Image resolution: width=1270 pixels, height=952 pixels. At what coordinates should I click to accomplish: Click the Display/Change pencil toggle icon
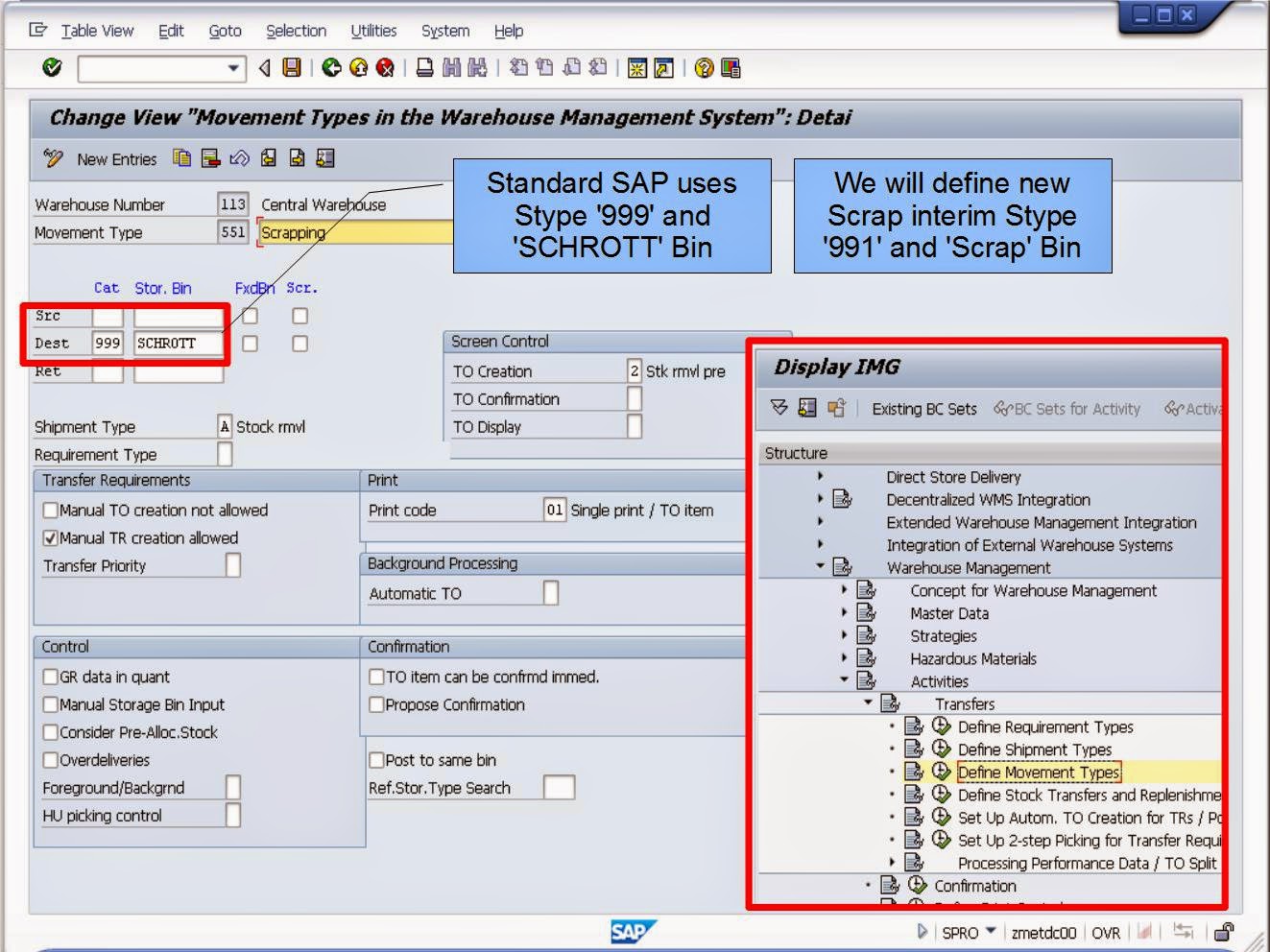54,158
